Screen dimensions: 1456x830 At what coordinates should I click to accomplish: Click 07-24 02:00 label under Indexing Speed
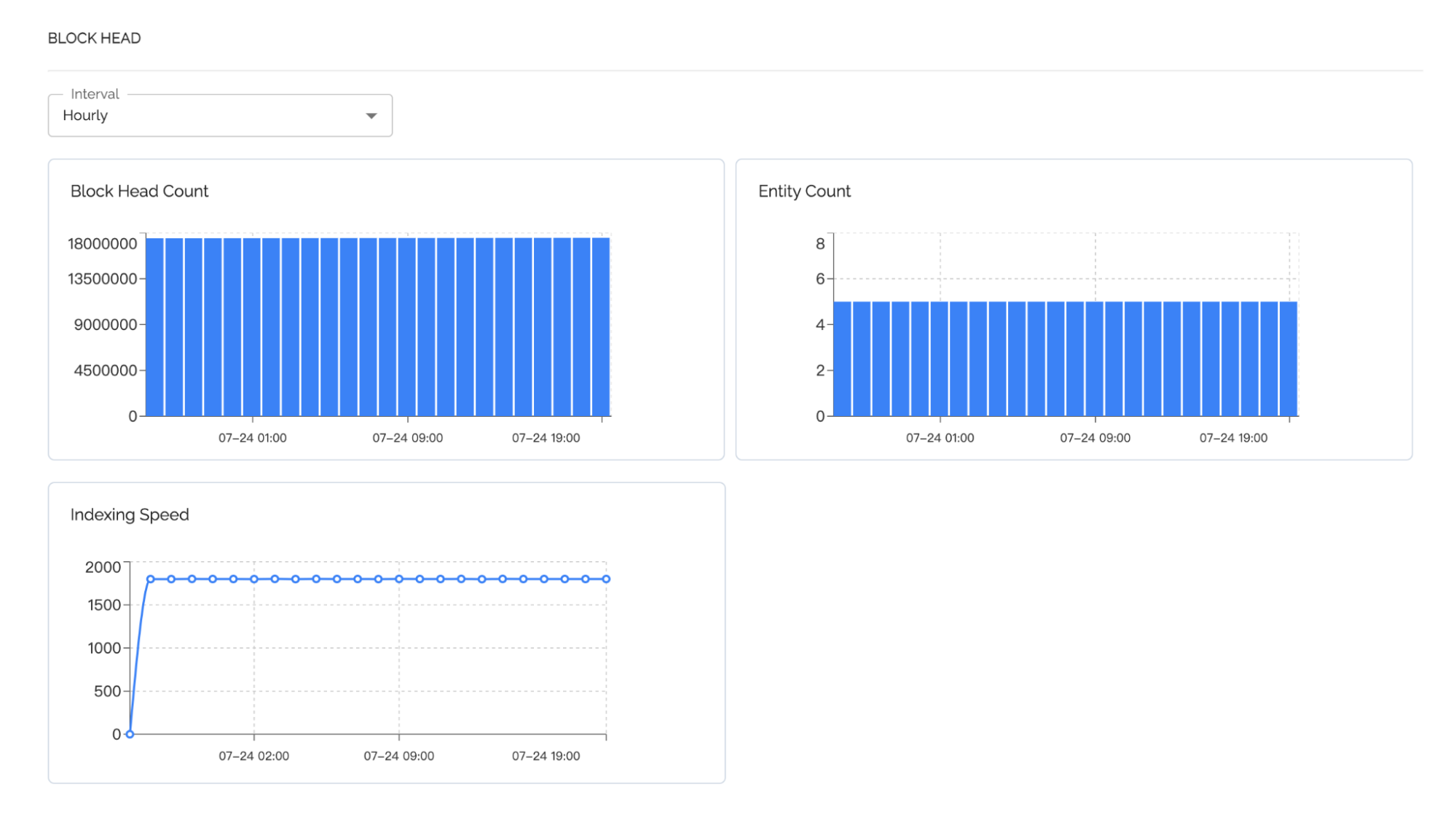[253, 756]
